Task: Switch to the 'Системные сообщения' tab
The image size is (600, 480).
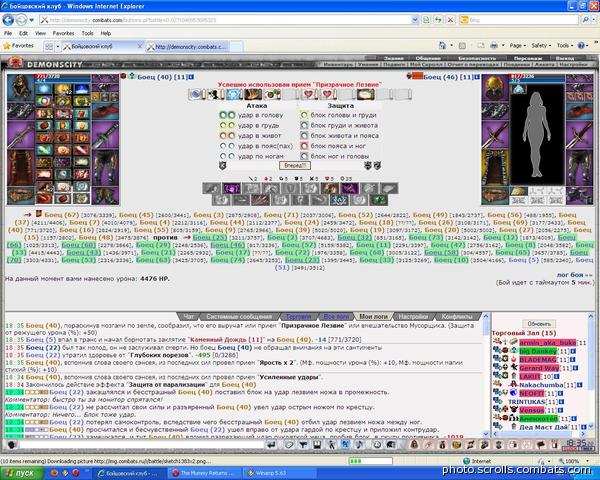Action: tap(239, 317)
